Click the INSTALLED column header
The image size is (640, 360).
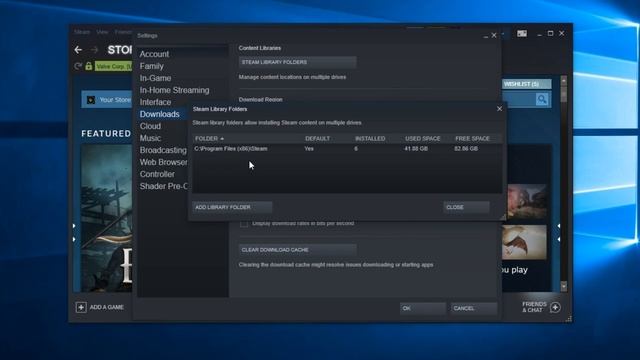tap(370, 138)
